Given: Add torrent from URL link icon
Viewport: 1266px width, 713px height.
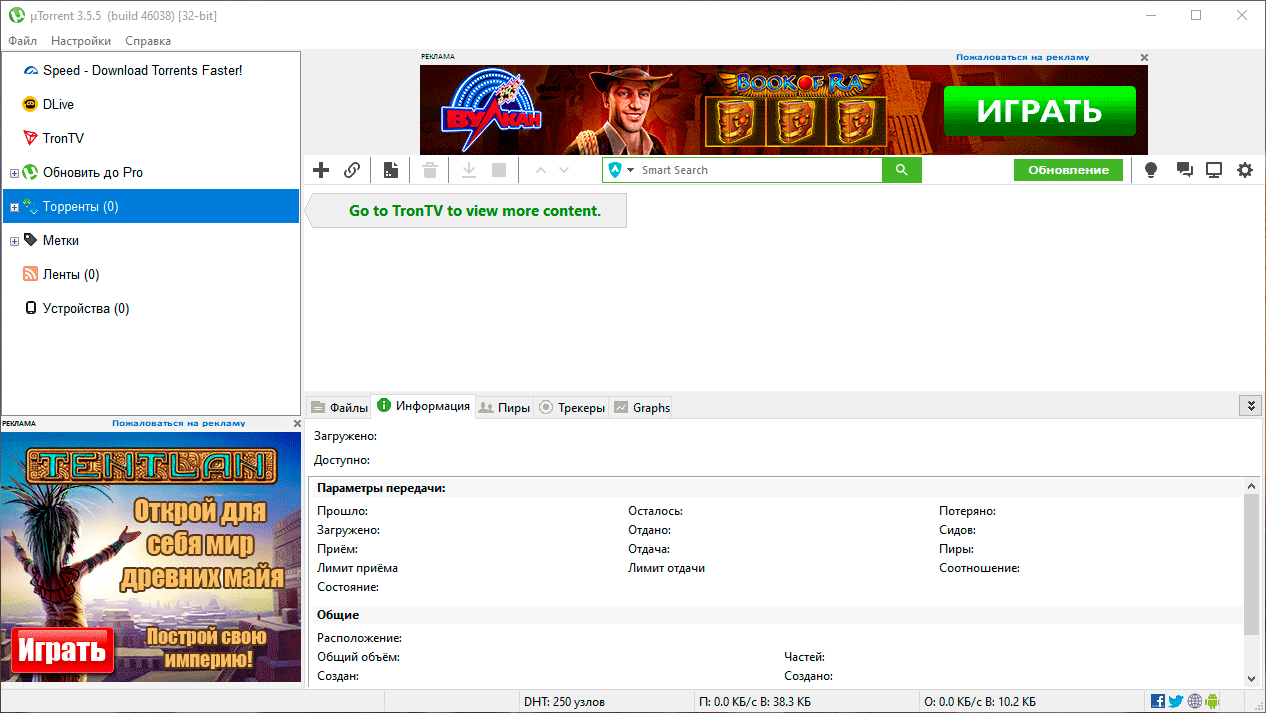Looking at the screenshot, I should 352,170.
